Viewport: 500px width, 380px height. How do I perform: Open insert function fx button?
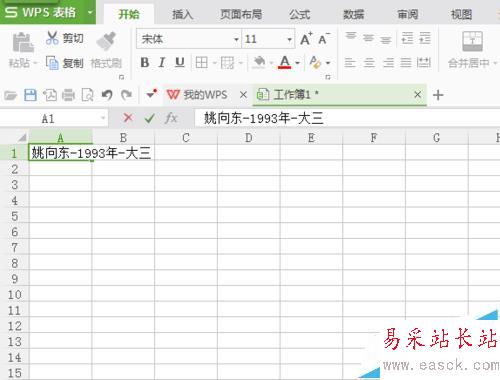coord(171,118)
